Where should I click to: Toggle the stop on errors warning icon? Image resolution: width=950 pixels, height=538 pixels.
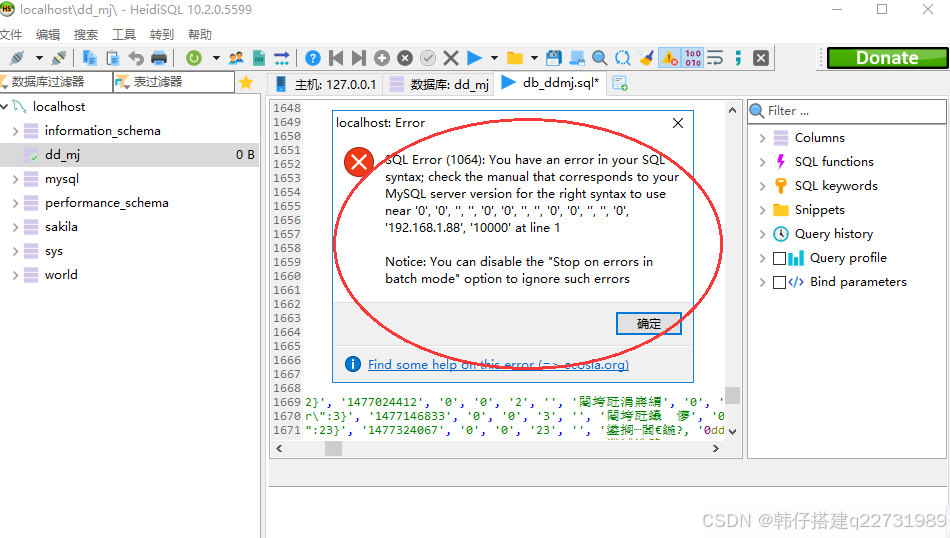pos(669,58)
